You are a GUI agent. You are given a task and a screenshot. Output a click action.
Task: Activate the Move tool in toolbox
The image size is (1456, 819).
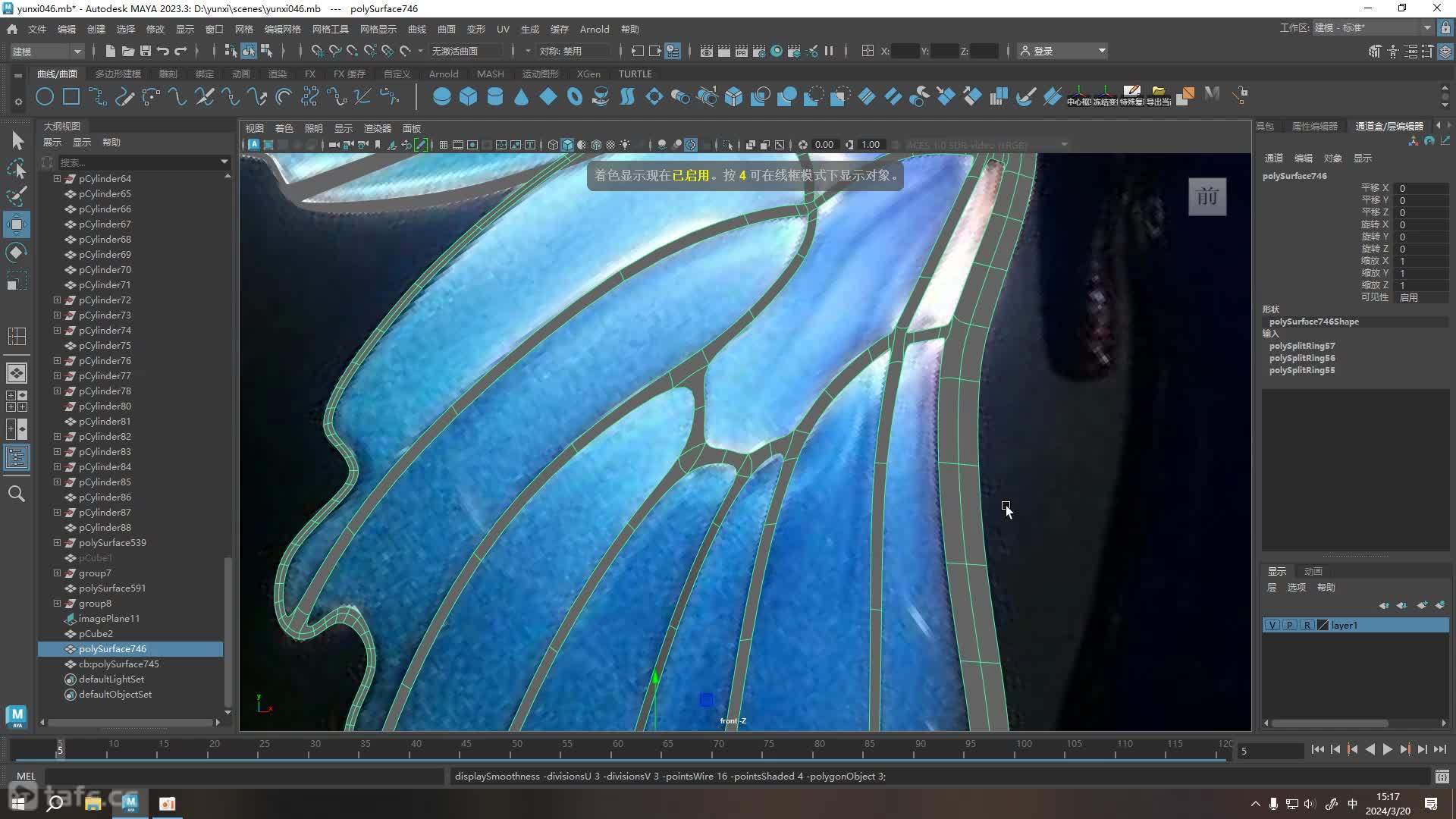(x=17, y=224)
